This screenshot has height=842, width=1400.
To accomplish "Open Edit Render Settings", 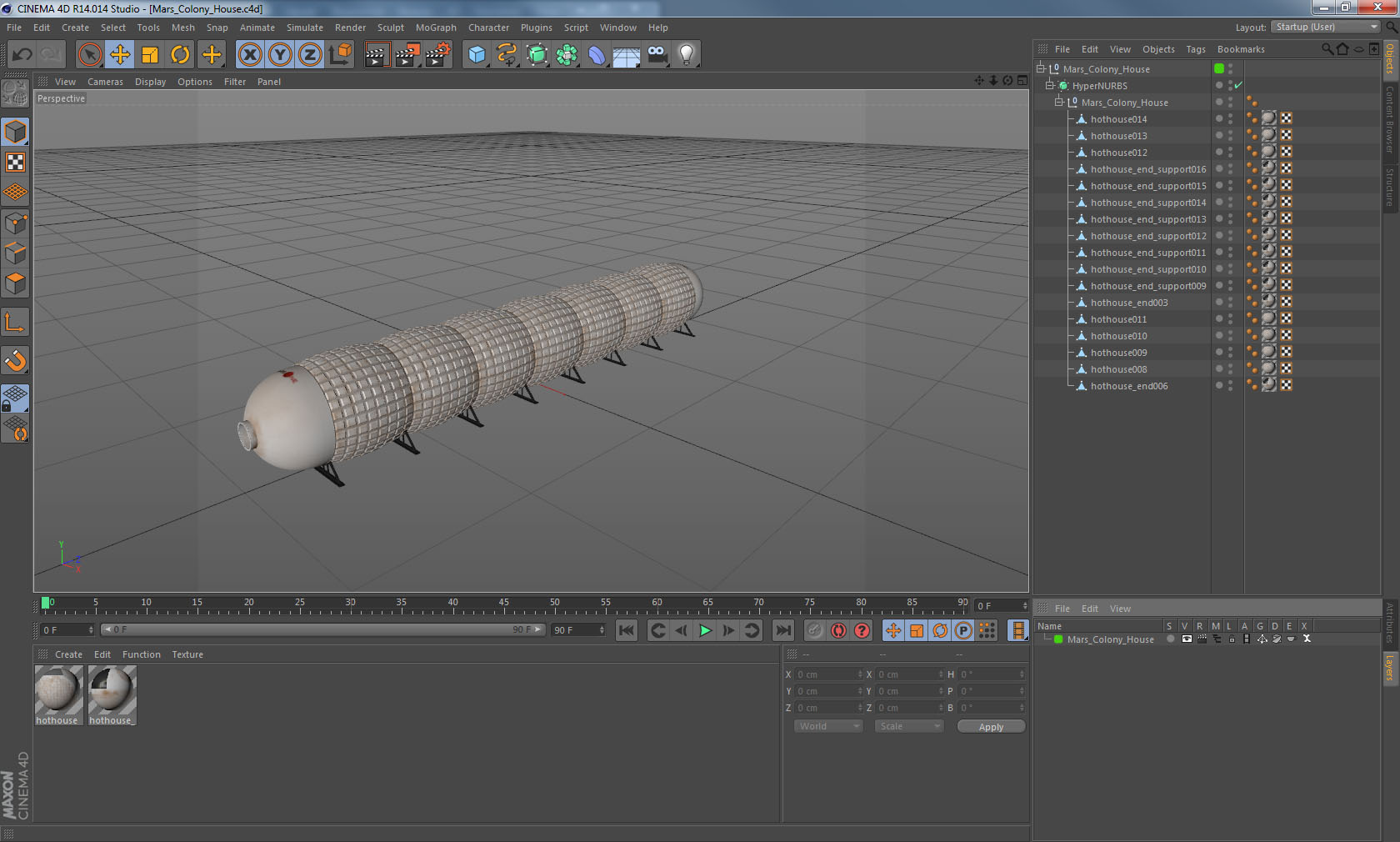I will coord(437,55).
